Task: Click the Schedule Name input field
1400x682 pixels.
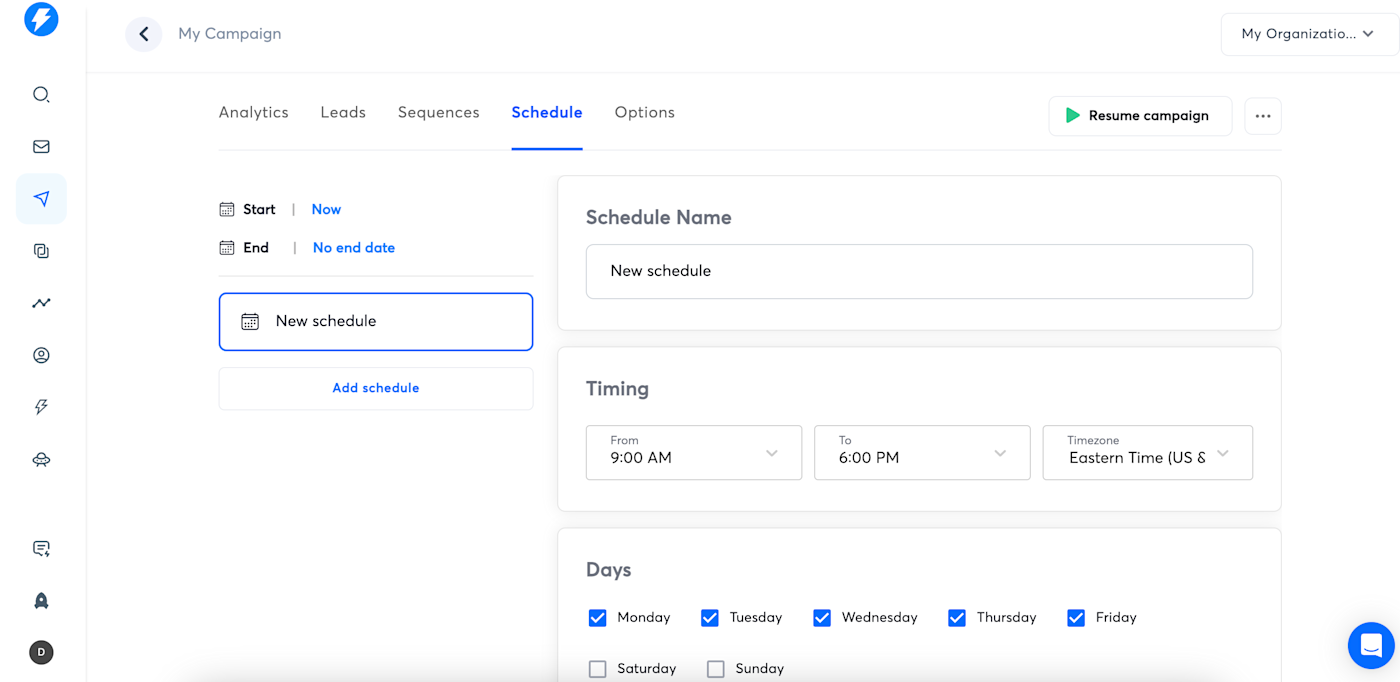Action: pos(919,271)
